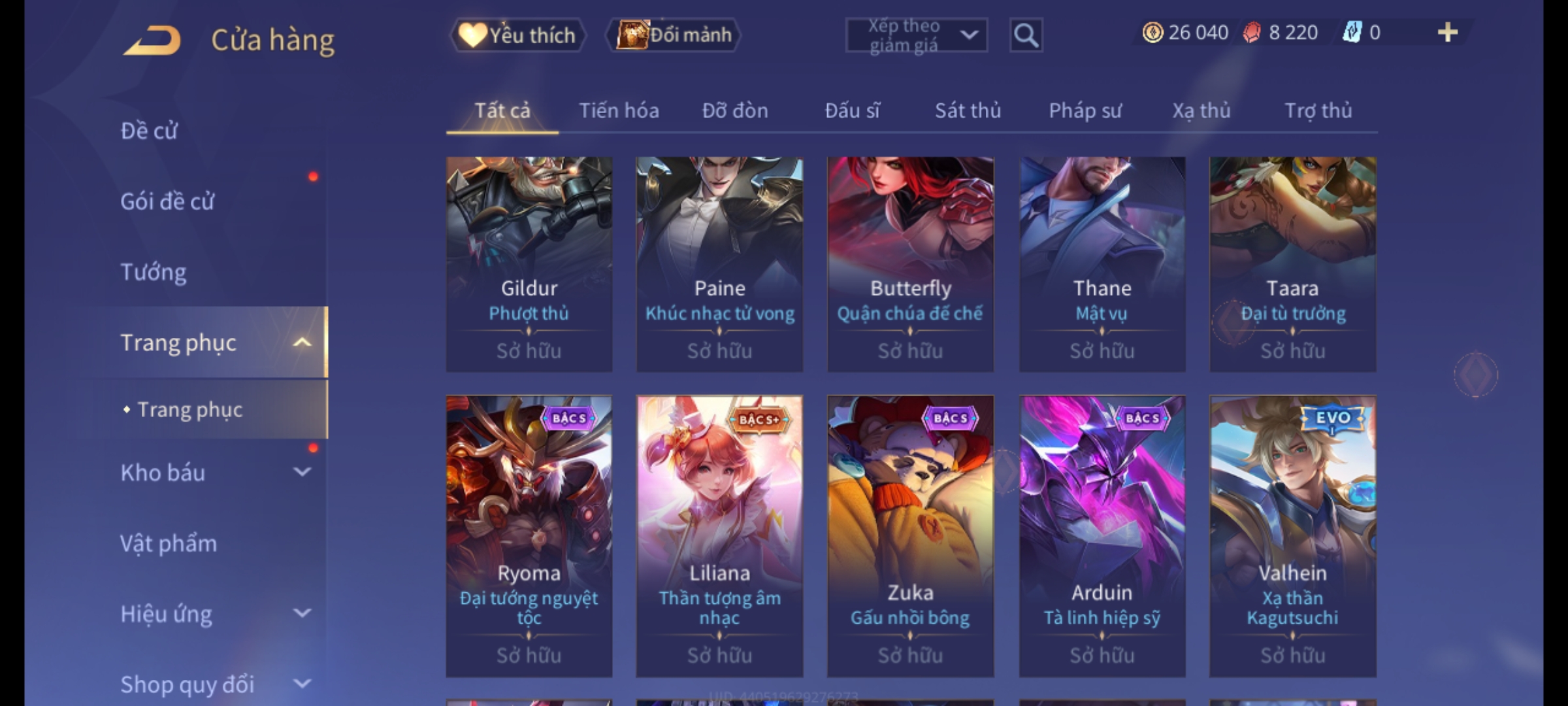
Task: Select Liliana Thần tượng âm nhạc skin card
Action: coord(719,536)
